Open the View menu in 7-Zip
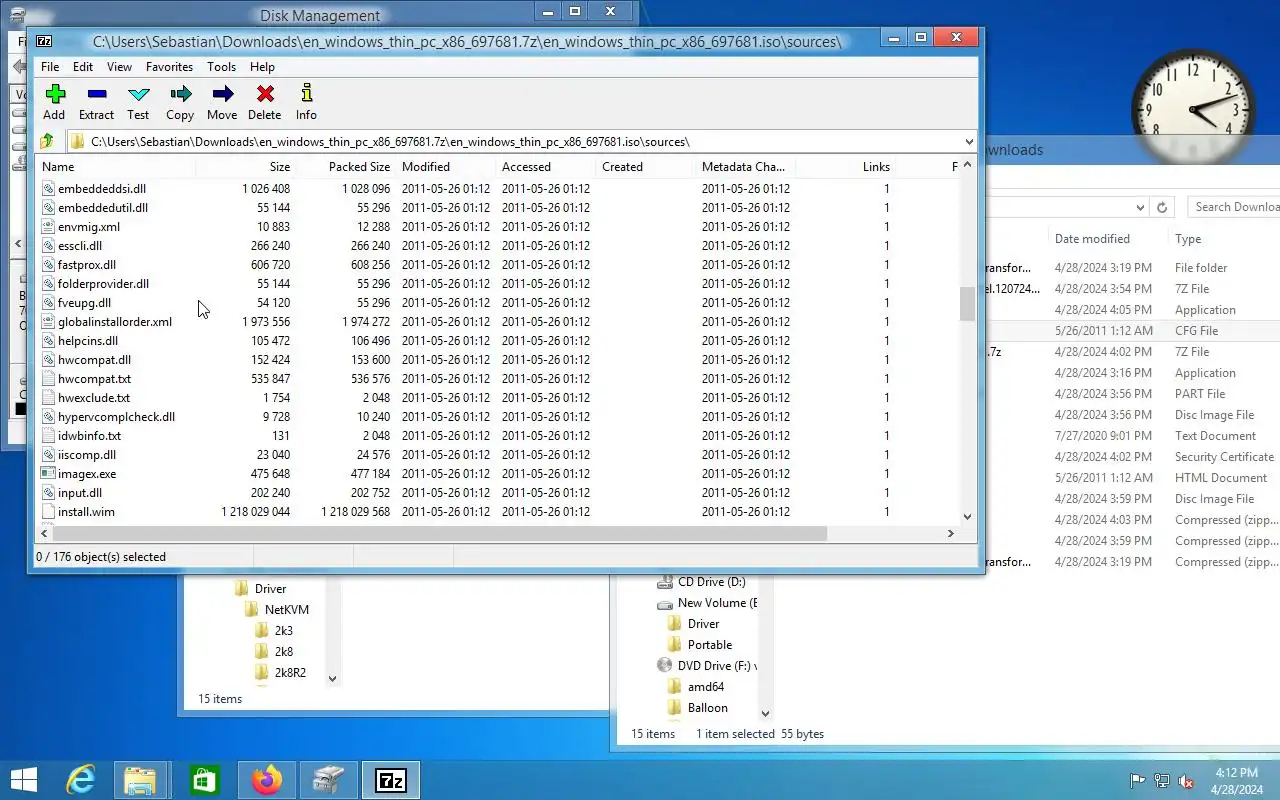Viewport: 1280px width, 800px height. (119, 67)
